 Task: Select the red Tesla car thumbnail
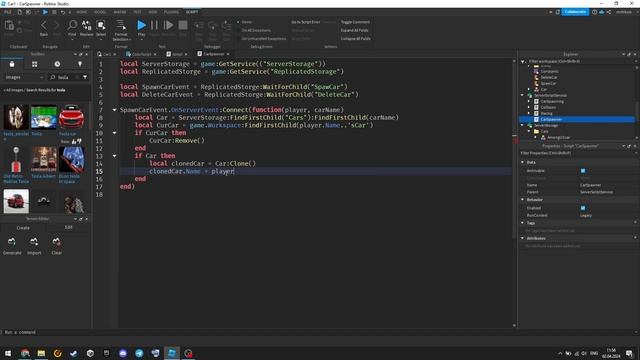click(x=71, y=117)
